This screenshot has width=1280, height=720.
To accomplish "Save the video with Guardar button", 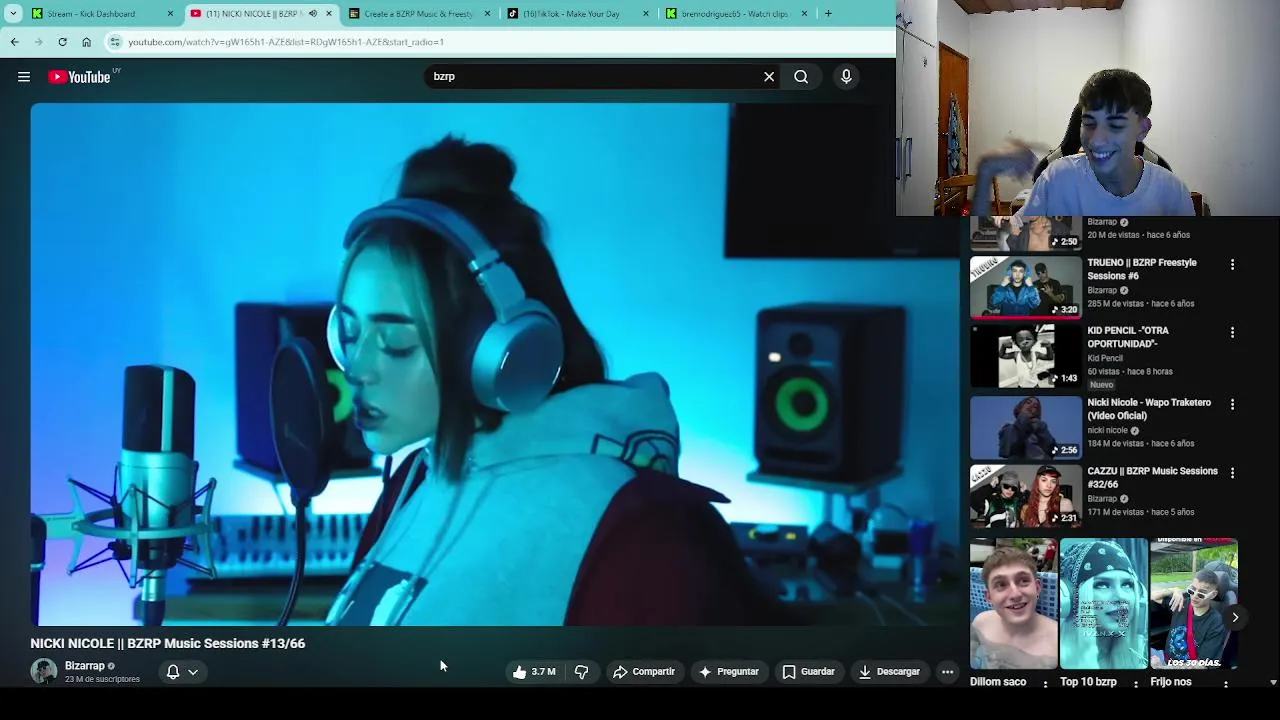I will pyautogui.click(x=808, y=672).
